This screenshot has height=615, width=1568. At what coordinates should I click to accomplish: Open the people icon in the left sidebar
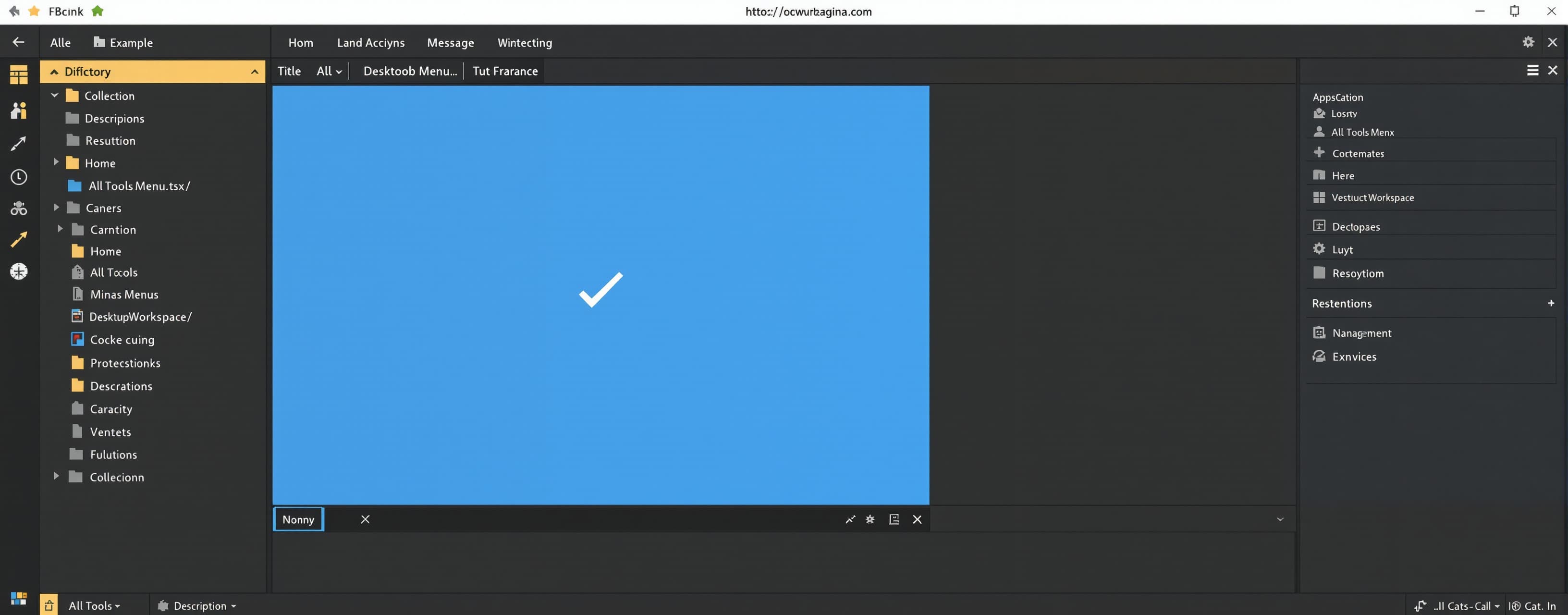point(18,110)
